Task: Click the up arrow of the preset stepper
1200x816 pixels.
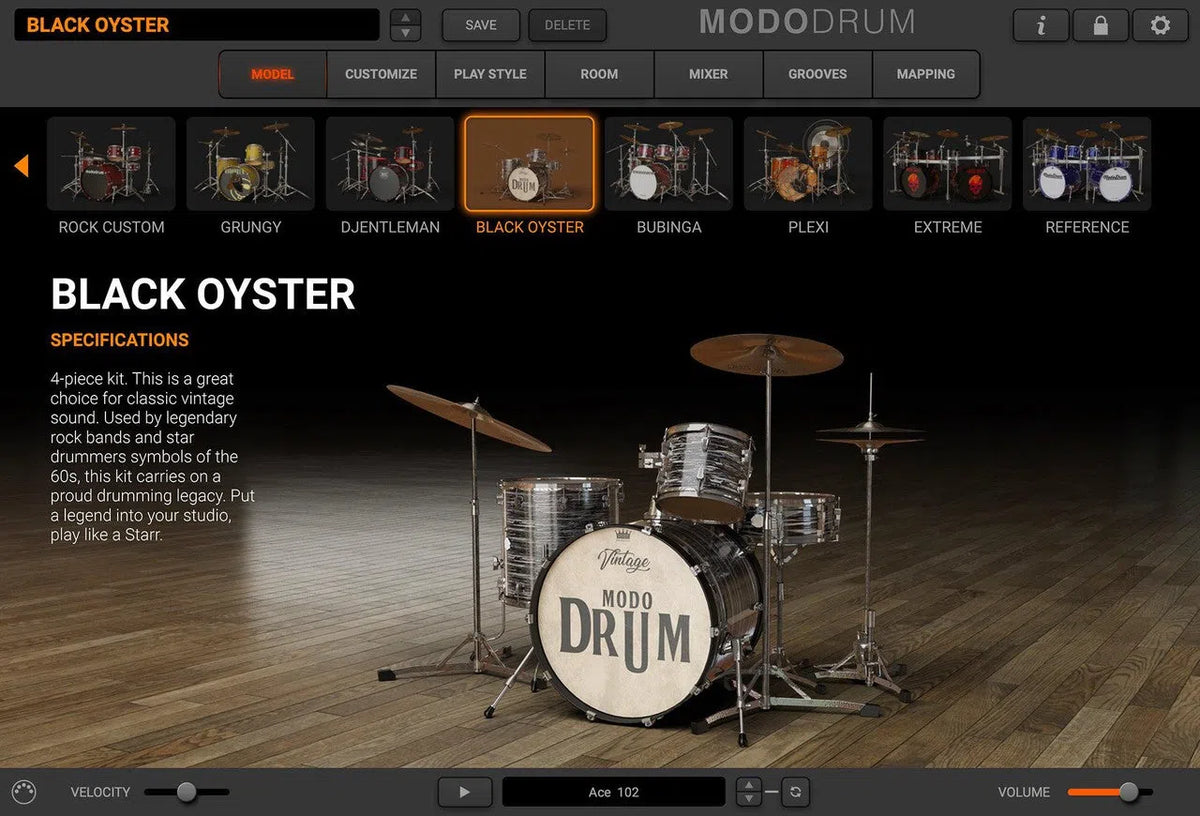Action: click(404, 16)
